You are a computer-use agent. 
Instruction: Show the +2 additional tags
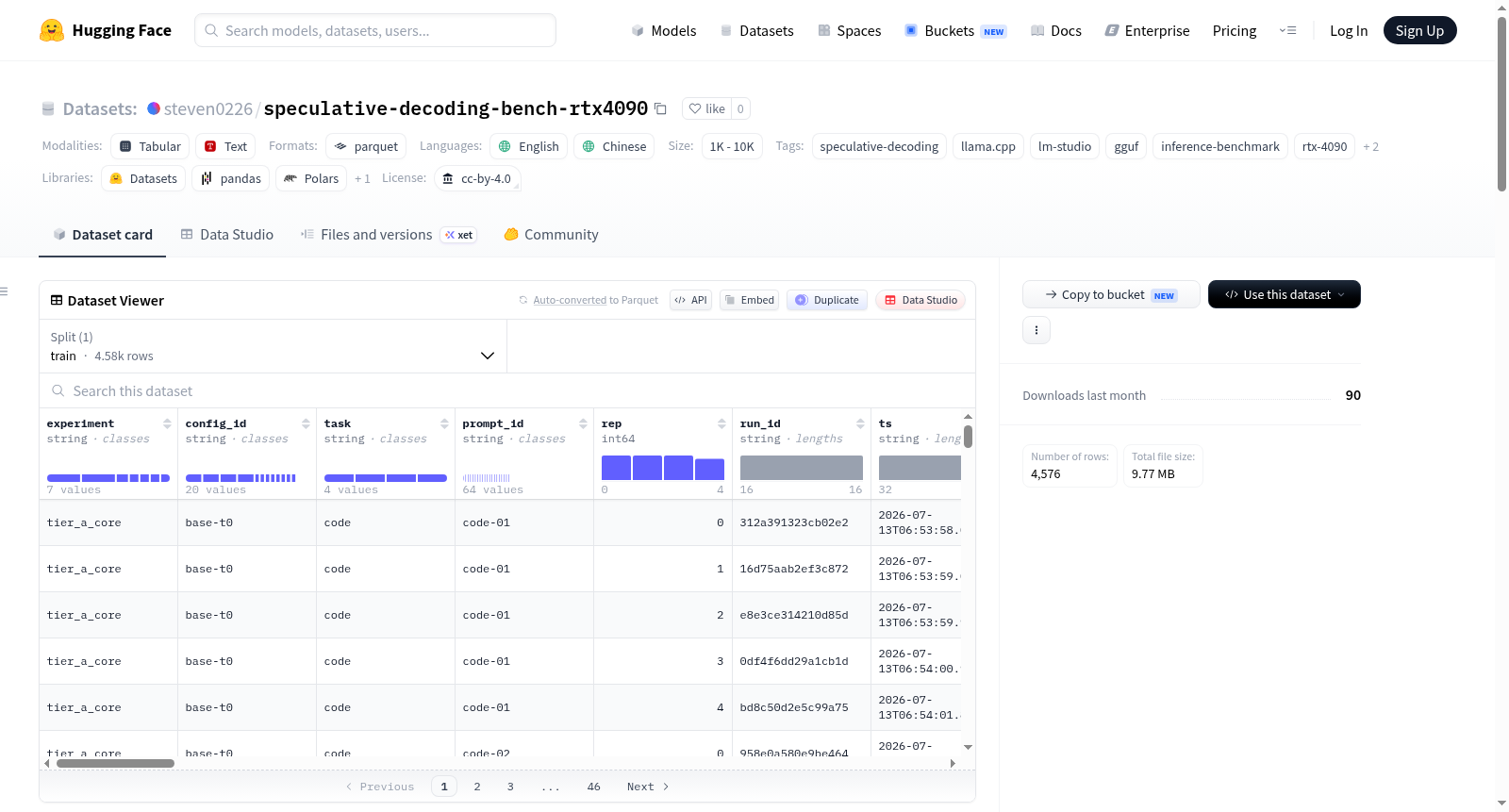pyautogui.click(x=1371, y=146)
